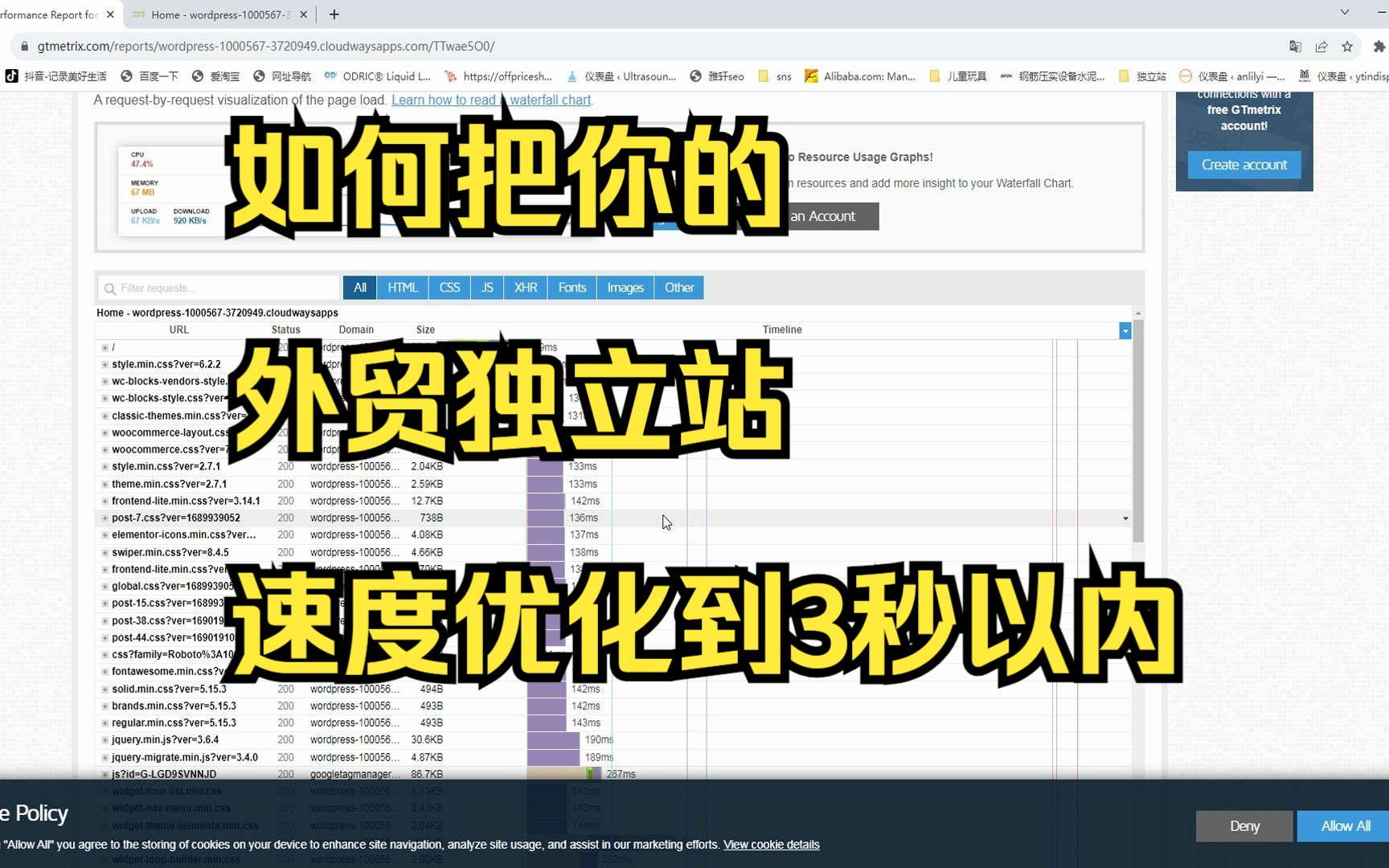Select the JS filter tab
Screen dimensions: 1389x868
487,288
